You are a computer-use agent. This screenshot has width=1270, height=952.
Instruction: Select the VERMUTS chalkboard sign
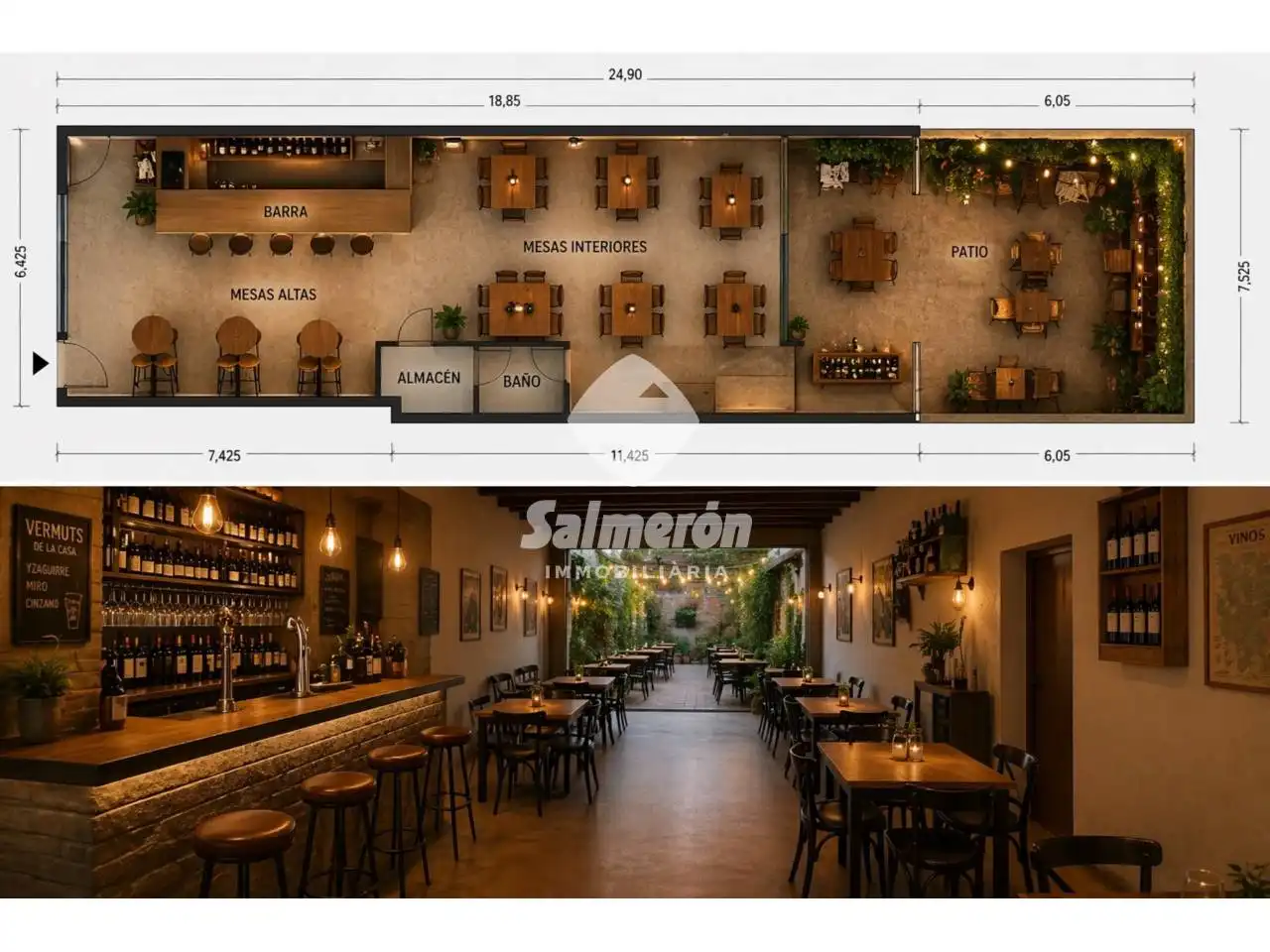(x=52, y=573)
